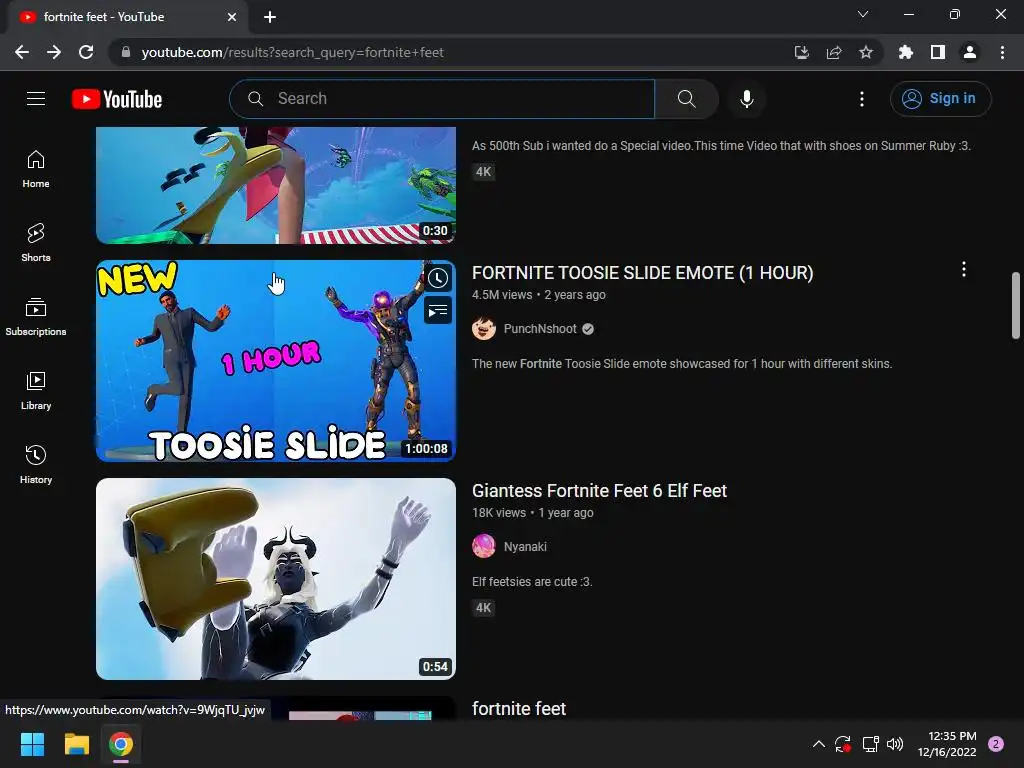The height and width of the screenshot is (768, 1024).
Task: Show hidden system tray icons
Action: click(818, 744)
